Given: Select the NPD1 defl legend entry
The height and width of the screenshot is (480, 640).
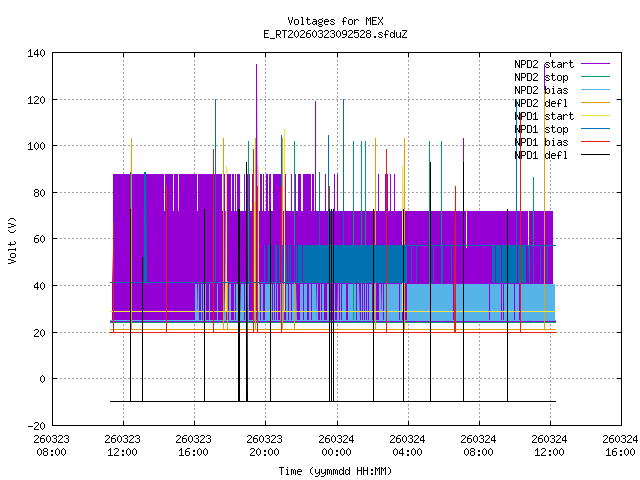Looking at the screenshot, I should [x=540, y=154].
